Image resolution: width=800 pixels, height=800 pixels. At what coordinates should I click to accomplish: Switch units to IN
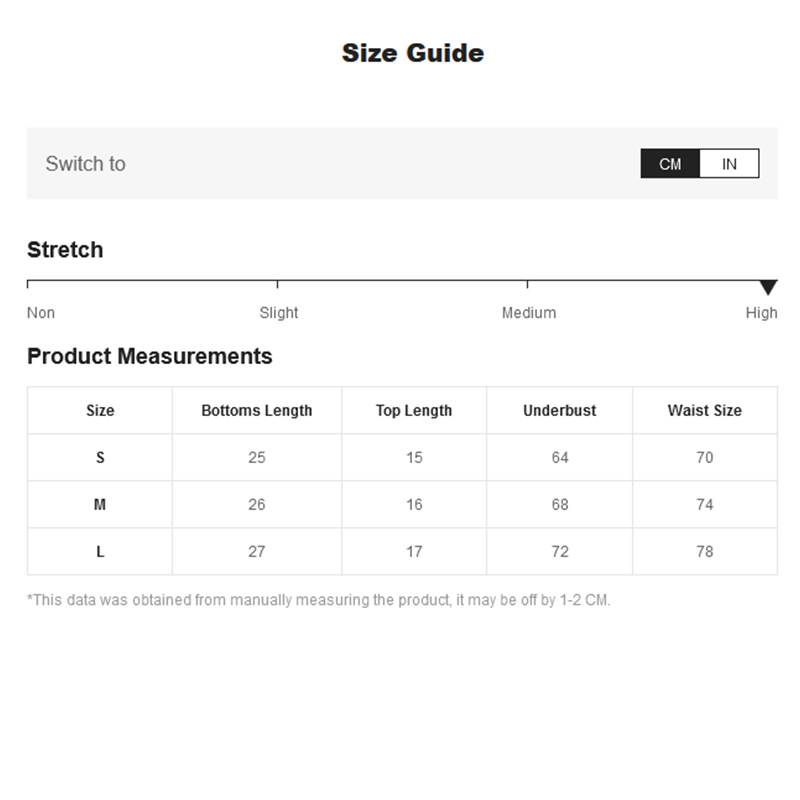point(729,164)
